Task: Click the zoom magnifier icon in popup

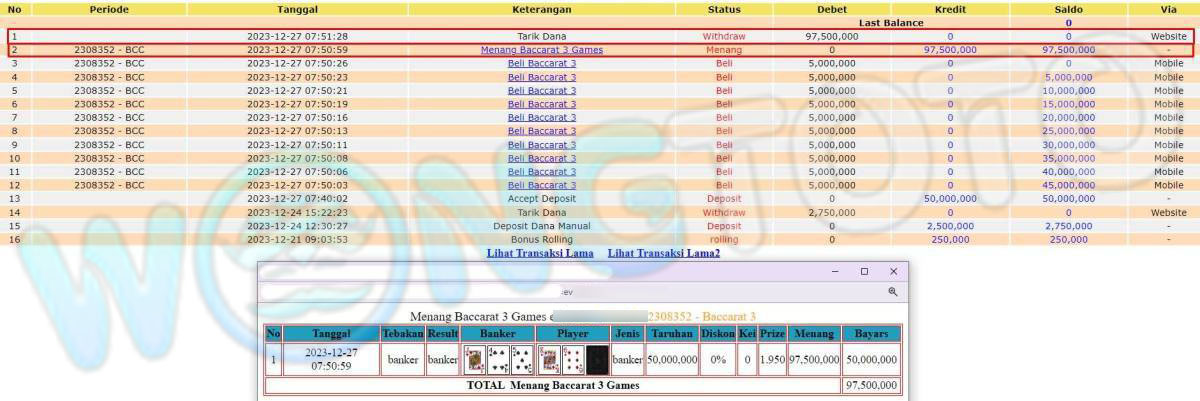Action: pyautogui.click(x=892, y=292)
